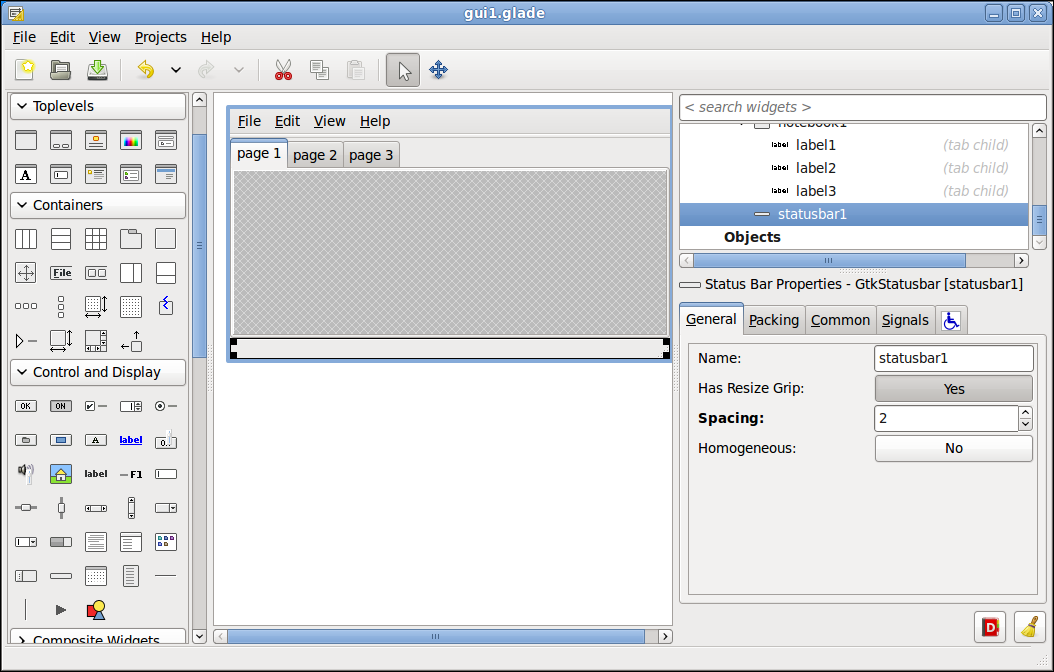The width and height of the screenshot is (1054, 672).
Task: Increase Spacing with the up stepper arrow
Action: (x=1025, y=413)
